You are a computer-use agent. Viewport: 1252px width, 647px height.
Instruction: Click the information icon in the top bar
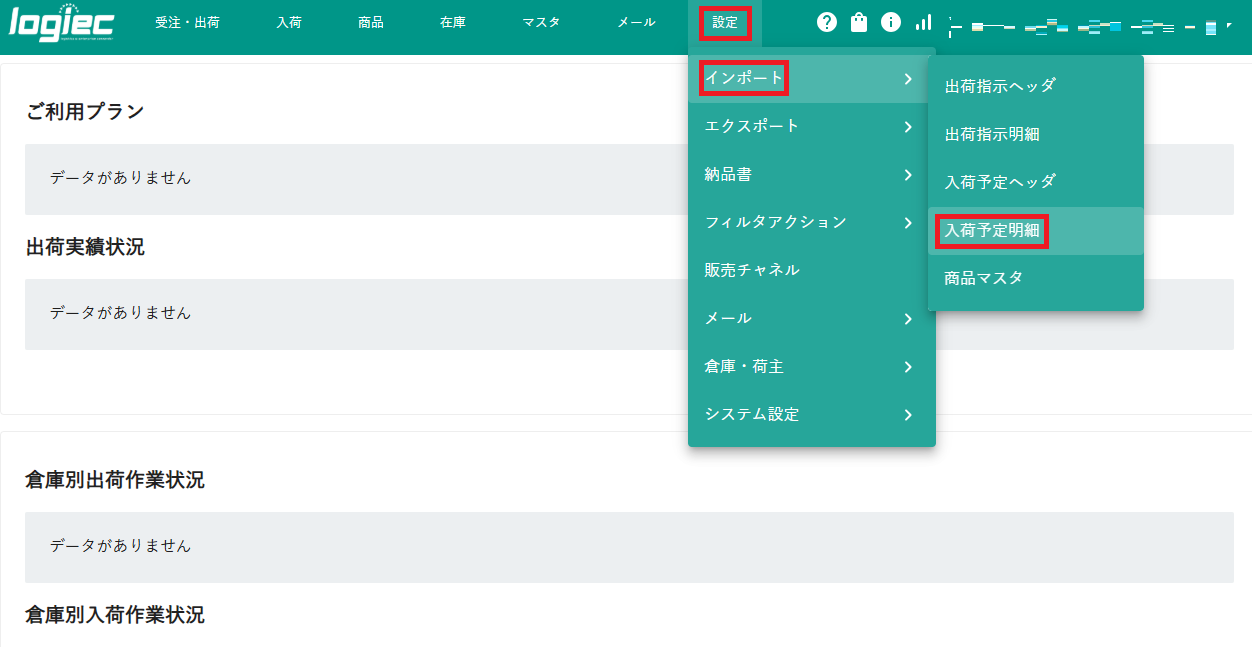pos(890,21)
